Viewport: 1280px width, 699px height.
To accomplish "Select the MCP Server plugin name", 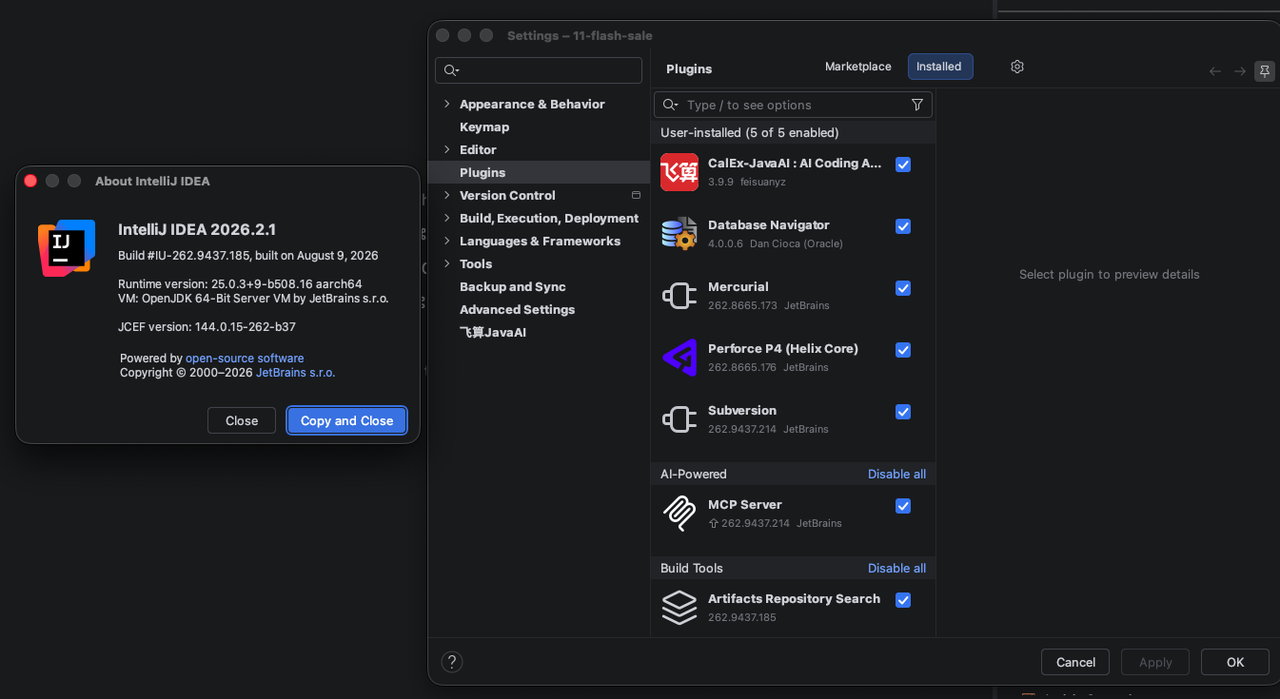I will pos(745,505).
